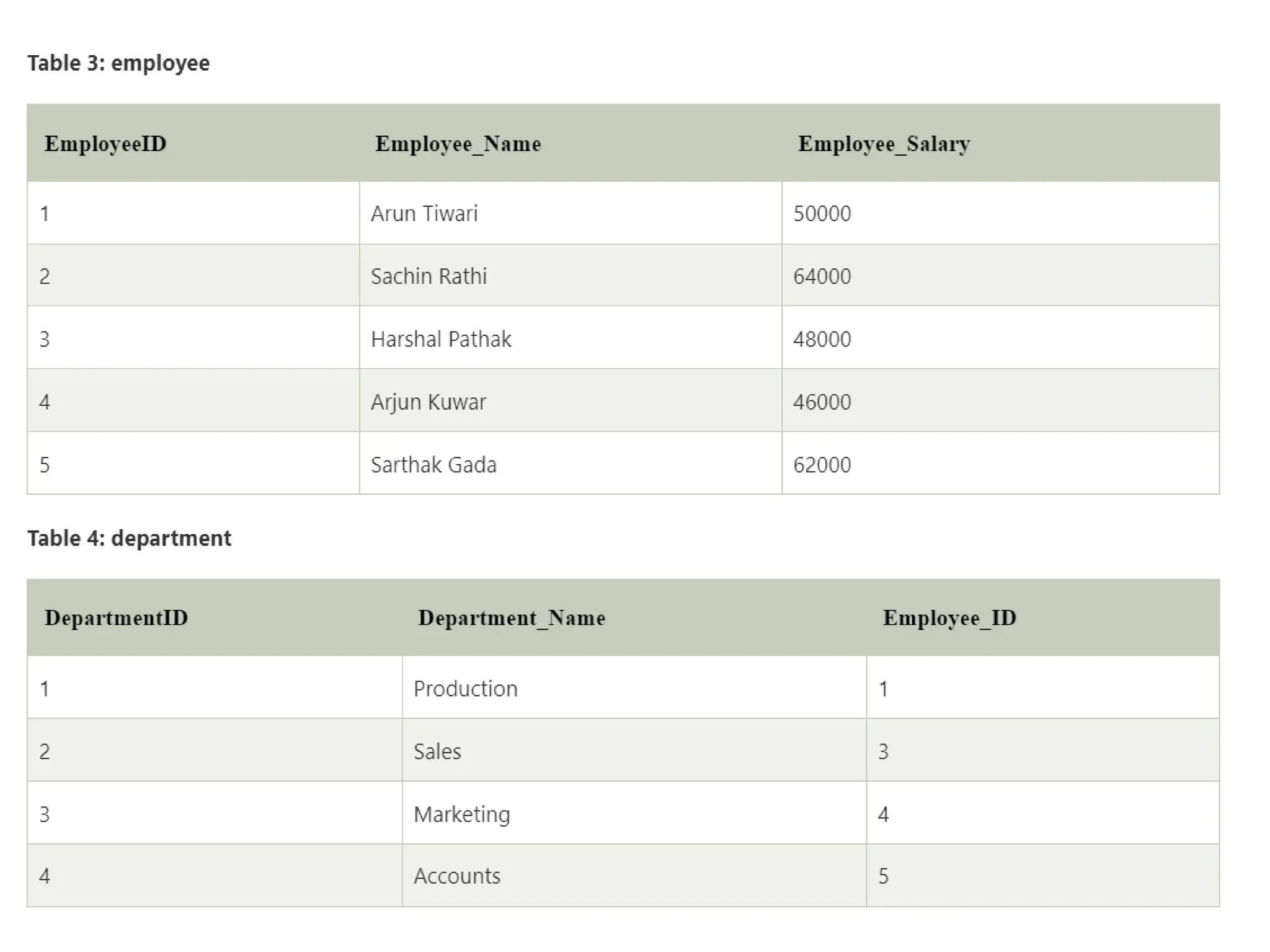This screenshot has width=1270, height=952.
Task: Click the 'Production' department cell
Action: [465, 689]
